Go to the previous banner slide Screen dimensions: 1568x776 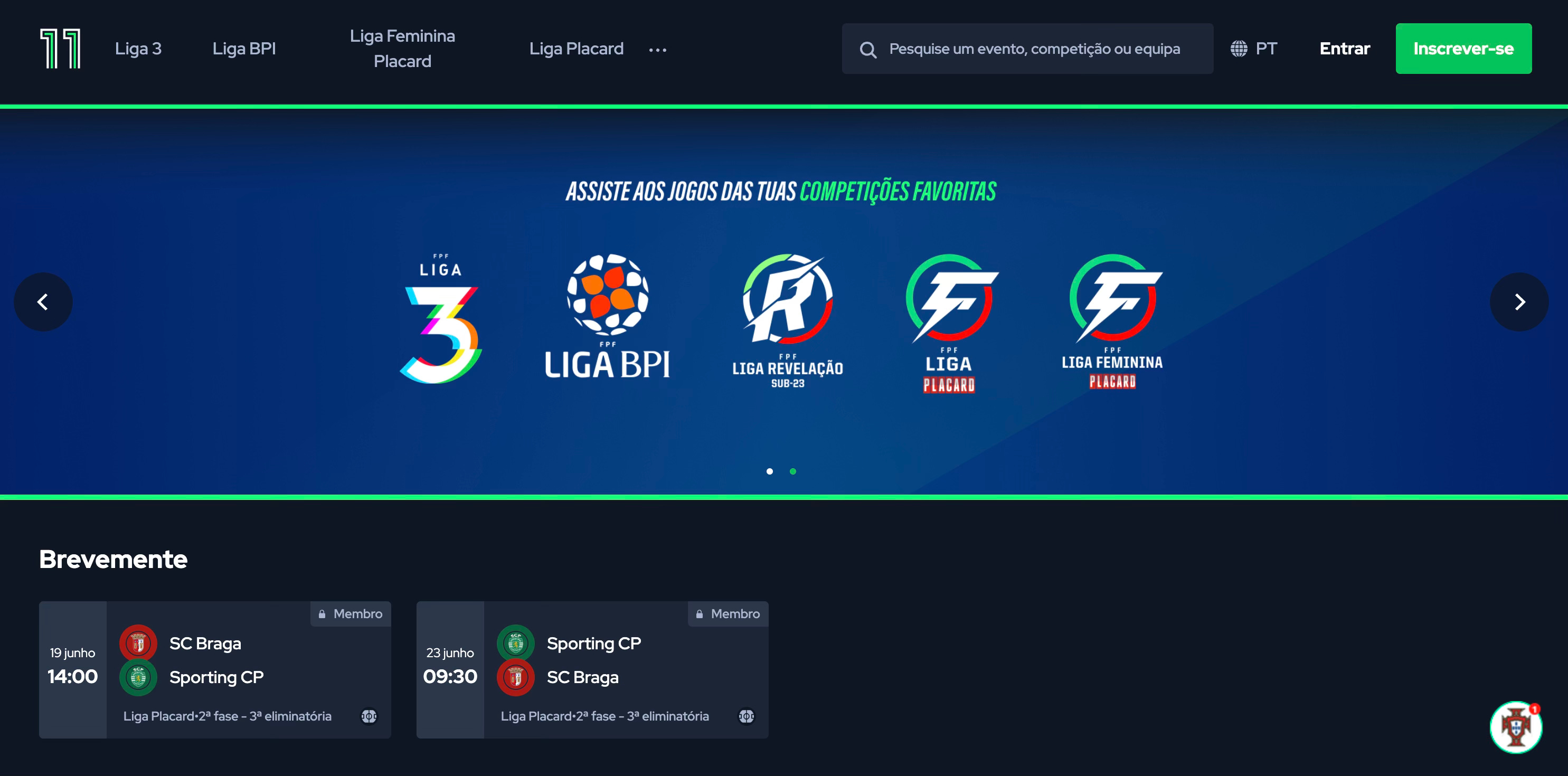pos(43,302)
